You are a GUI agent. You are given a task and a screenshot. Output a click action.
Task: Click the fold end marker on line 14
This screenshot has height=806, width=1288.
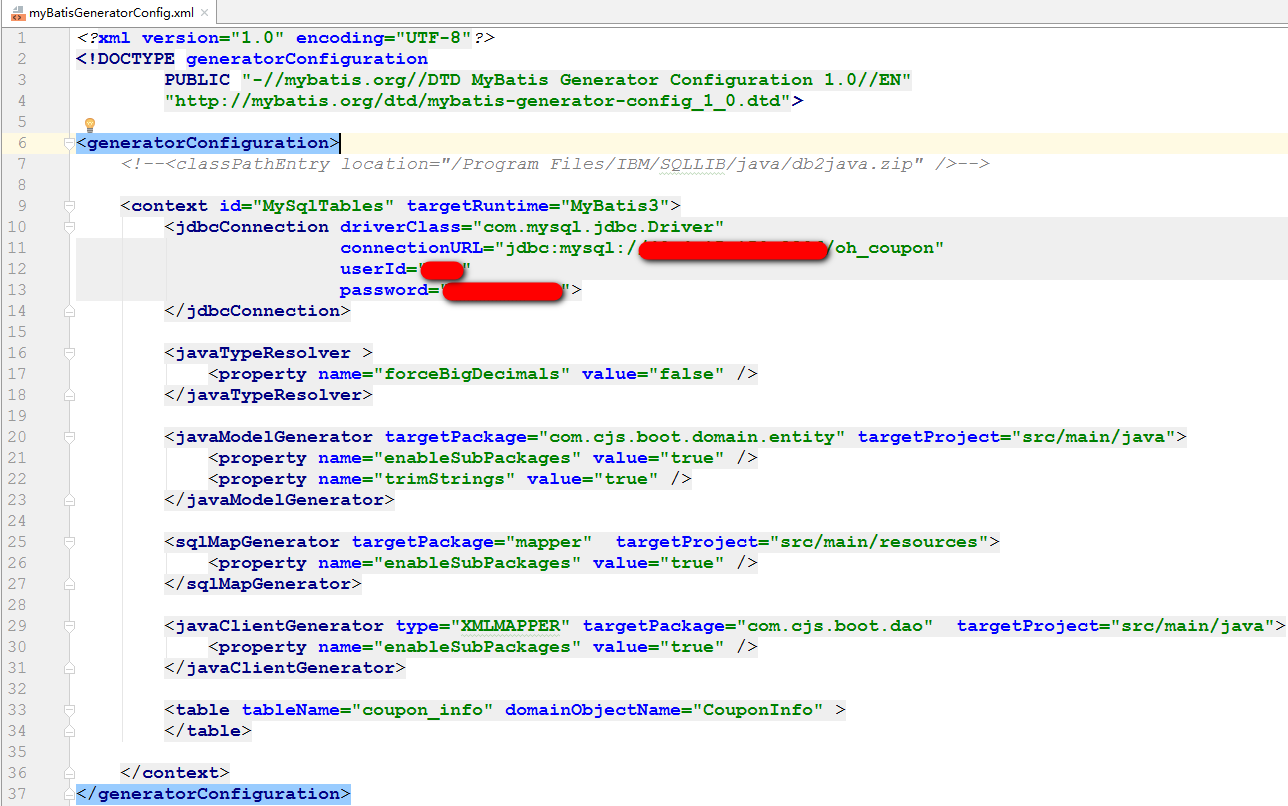pos(69,311)
